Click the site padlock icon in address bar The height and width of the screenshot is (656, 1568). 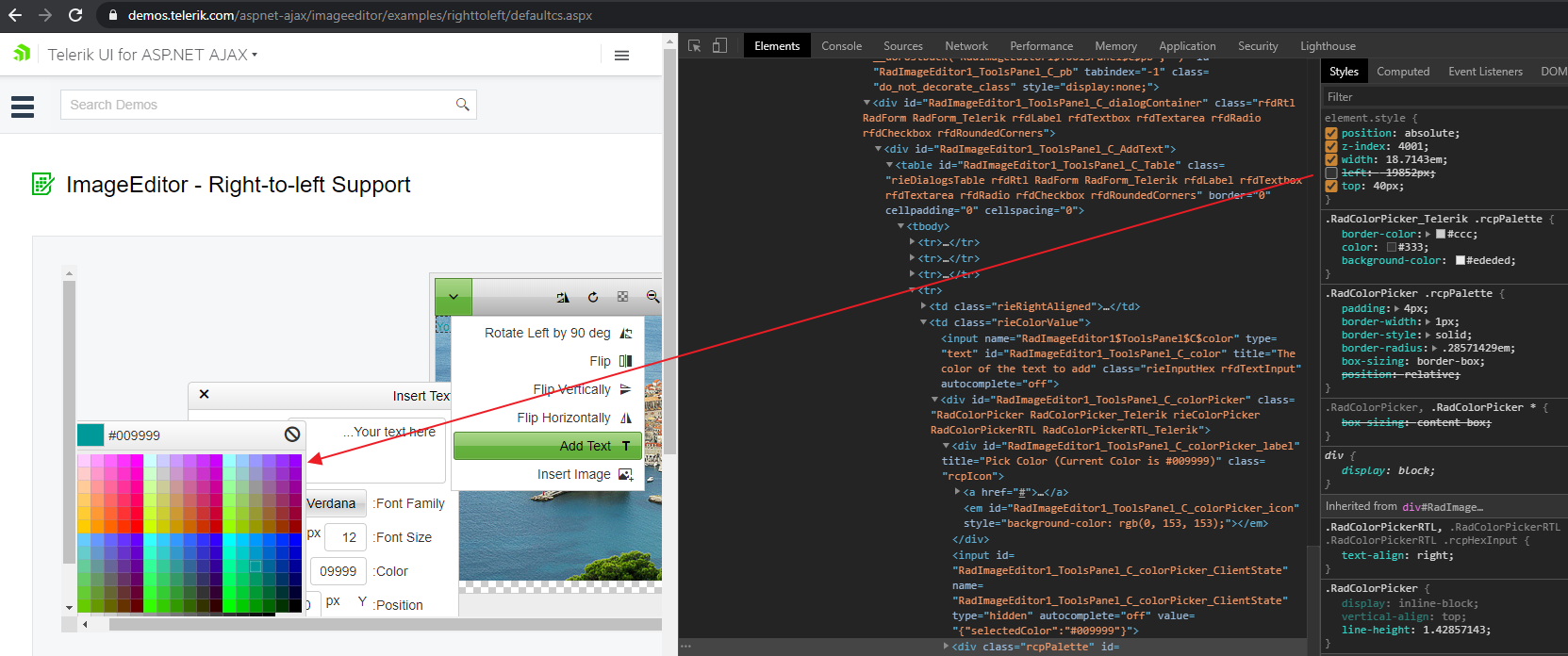112,16
